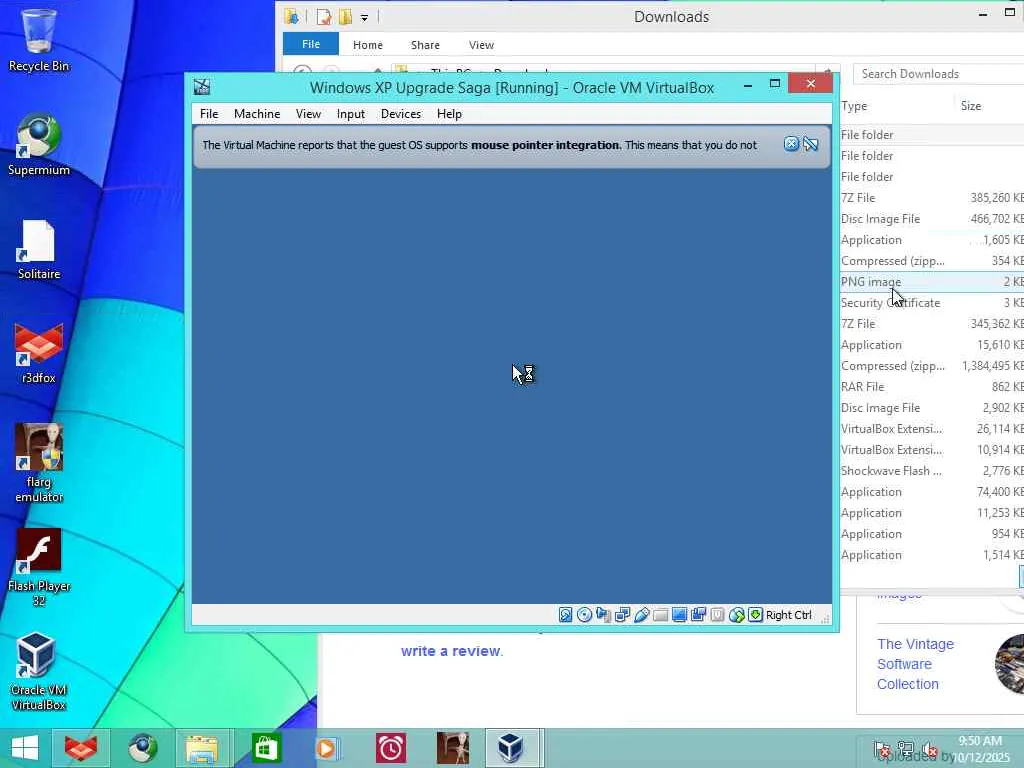The image size is (1024, 768).
Task: Click the Properties quick access icon in Downloads
Action: click(x=324, y=17)
